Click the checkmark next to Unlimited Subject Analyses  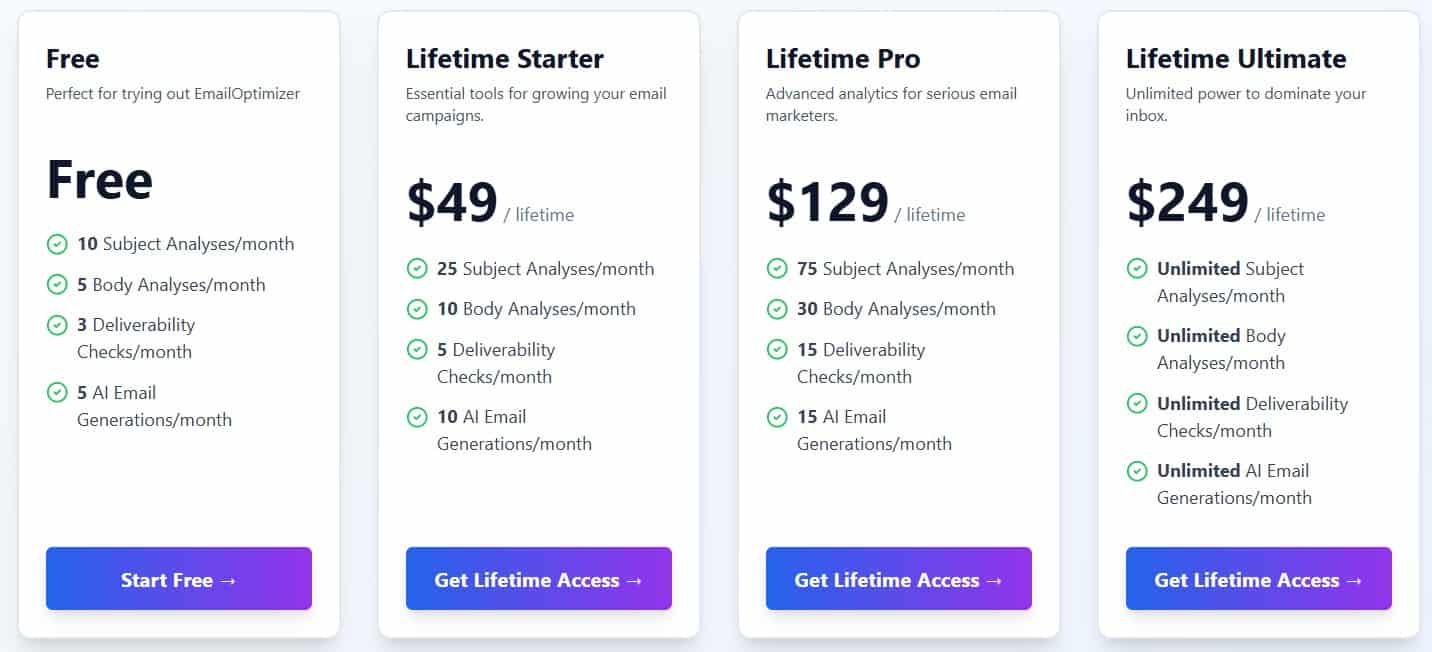(1137, 269)
